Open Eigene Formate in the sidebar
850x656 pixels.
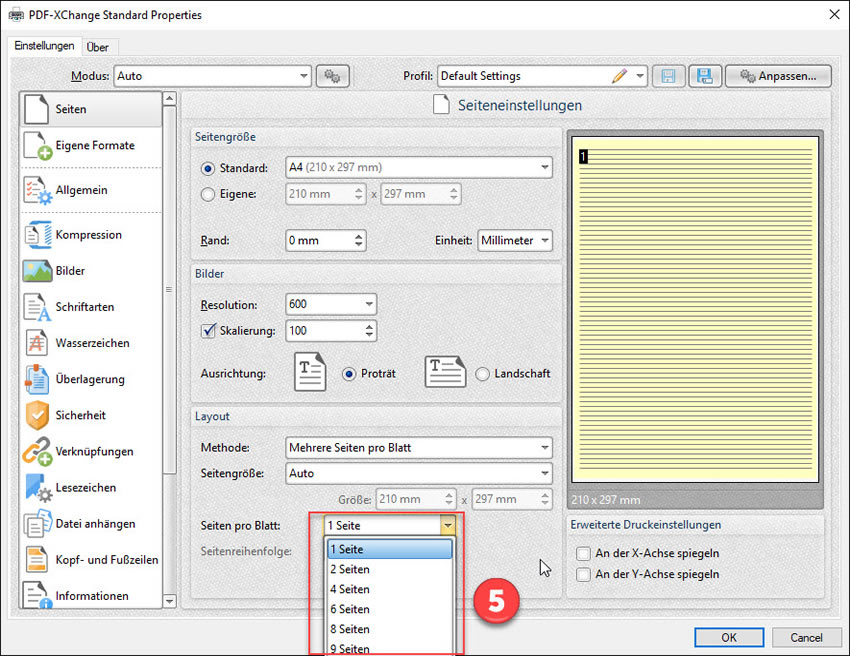click(x=91, y=145)
